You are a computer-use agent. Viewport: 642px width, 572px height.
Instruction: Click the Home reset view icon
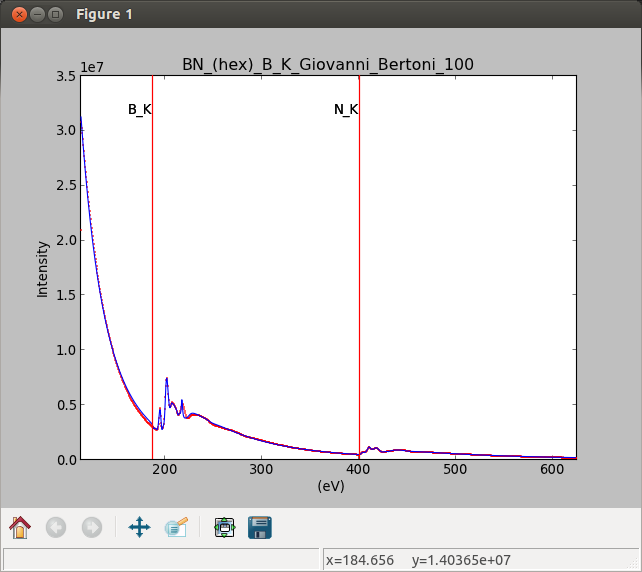[21, 526]
